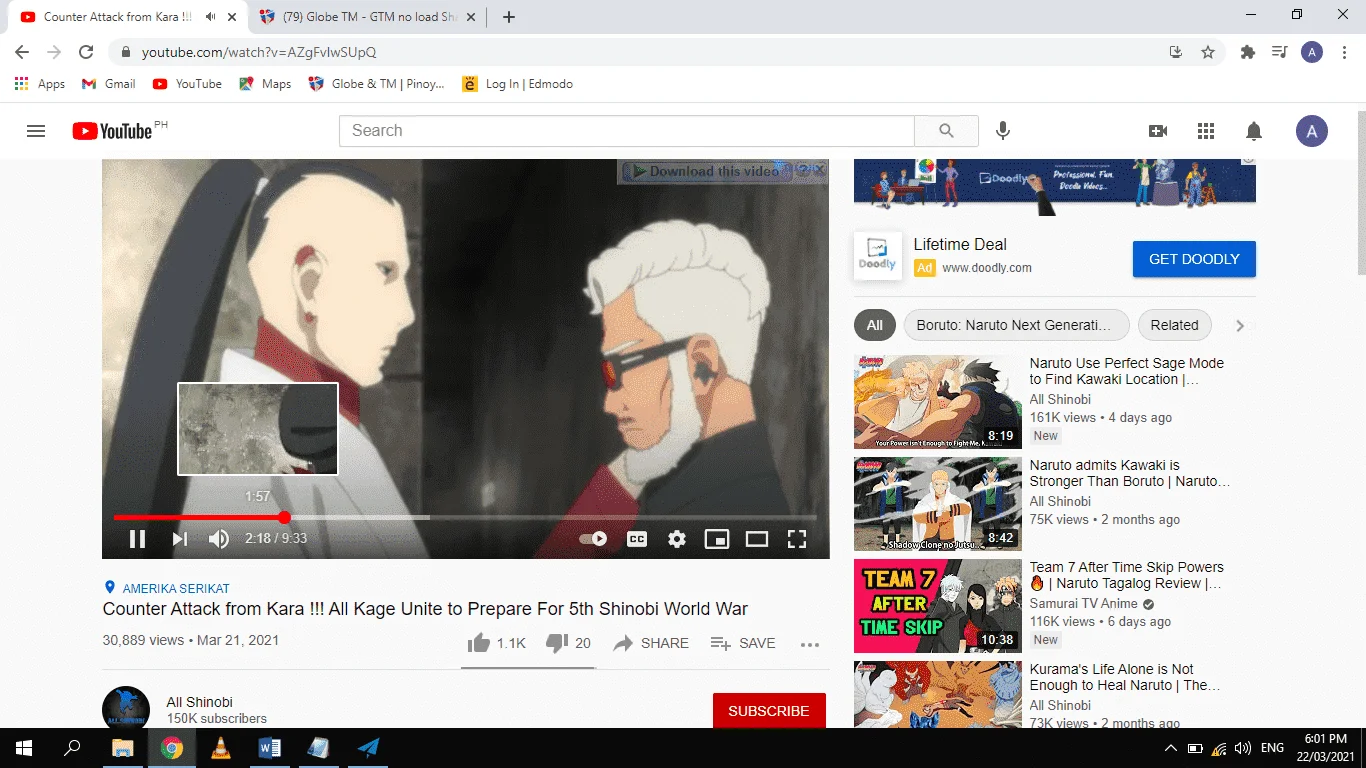This screenshot has height=768, width=1366.
Task: Open Telegram from the taskbar
Action: [368, 748]
